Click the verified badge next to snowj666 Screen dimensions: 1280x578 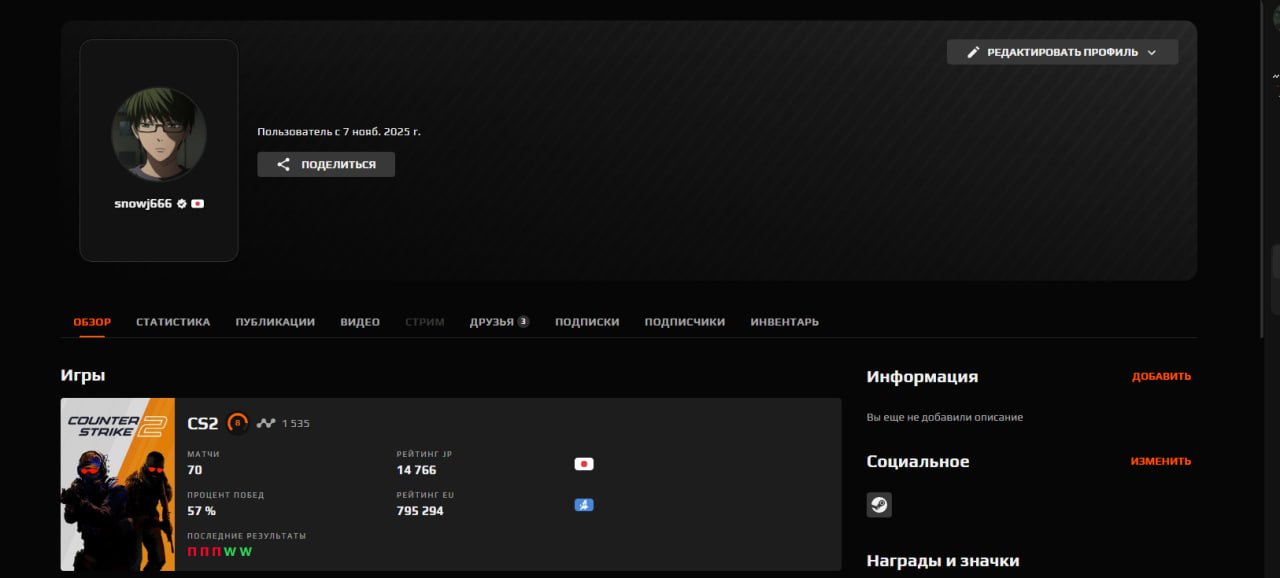tap(182, 204)
